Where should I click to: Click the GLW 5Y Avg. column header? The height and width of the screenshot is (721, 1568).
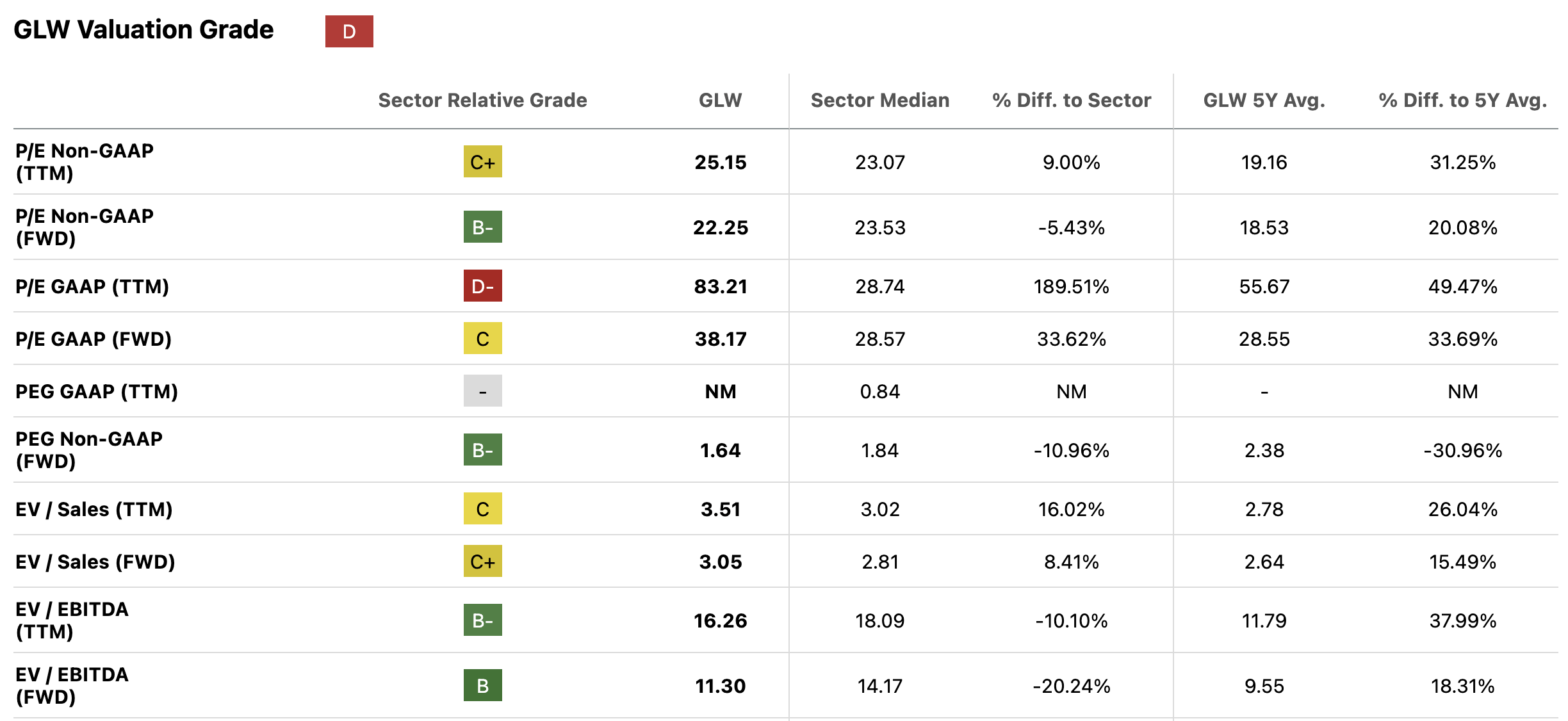[x=1264, y=101]
